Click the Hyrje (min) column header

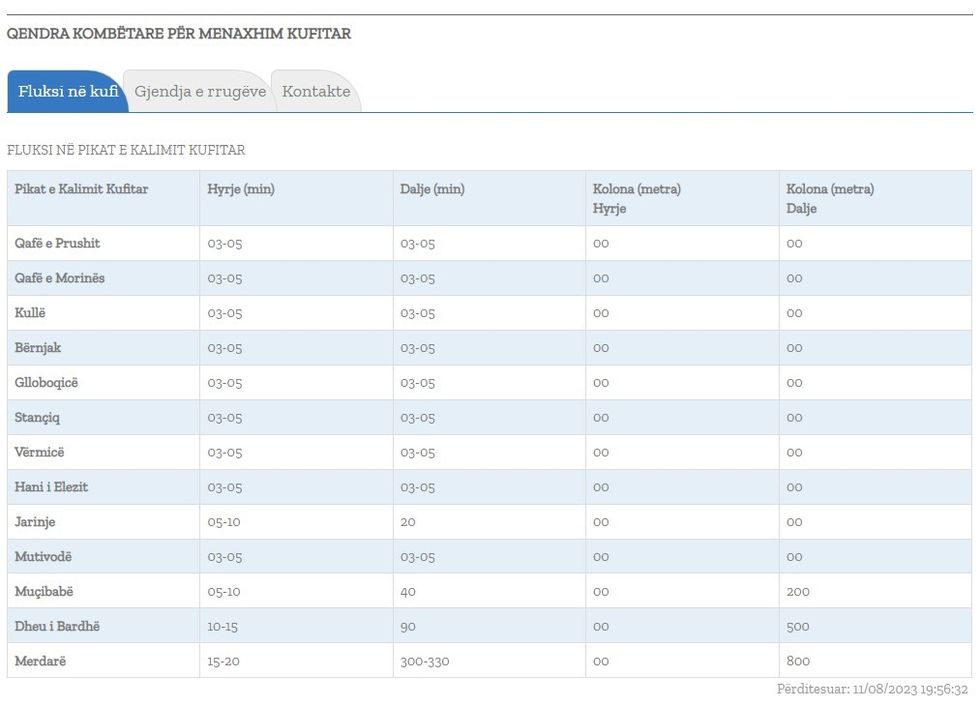[241, 189]
